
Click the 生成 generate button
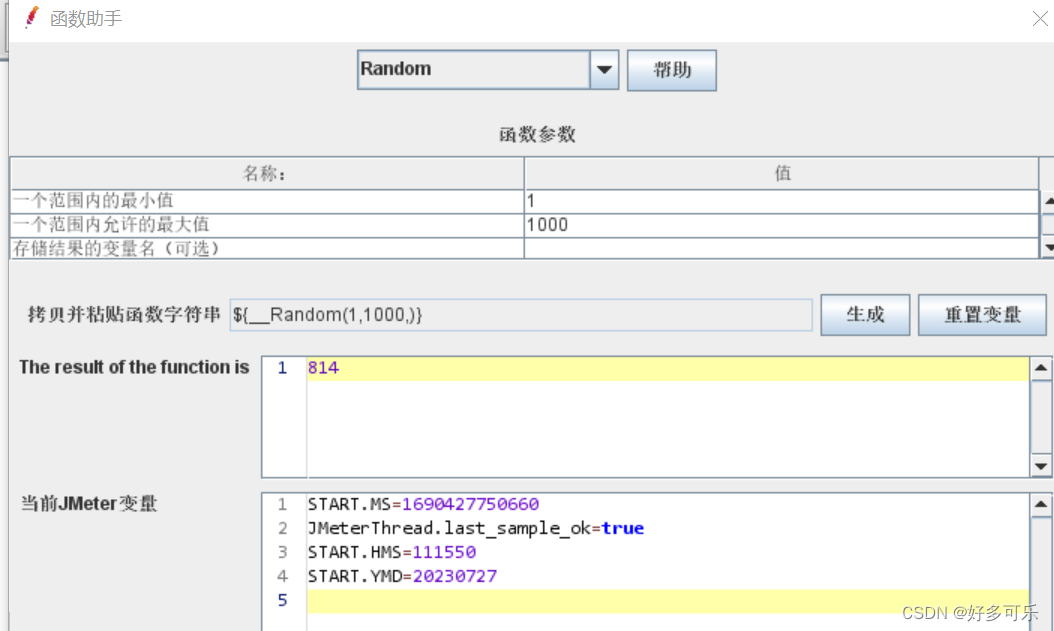(865, 314)
